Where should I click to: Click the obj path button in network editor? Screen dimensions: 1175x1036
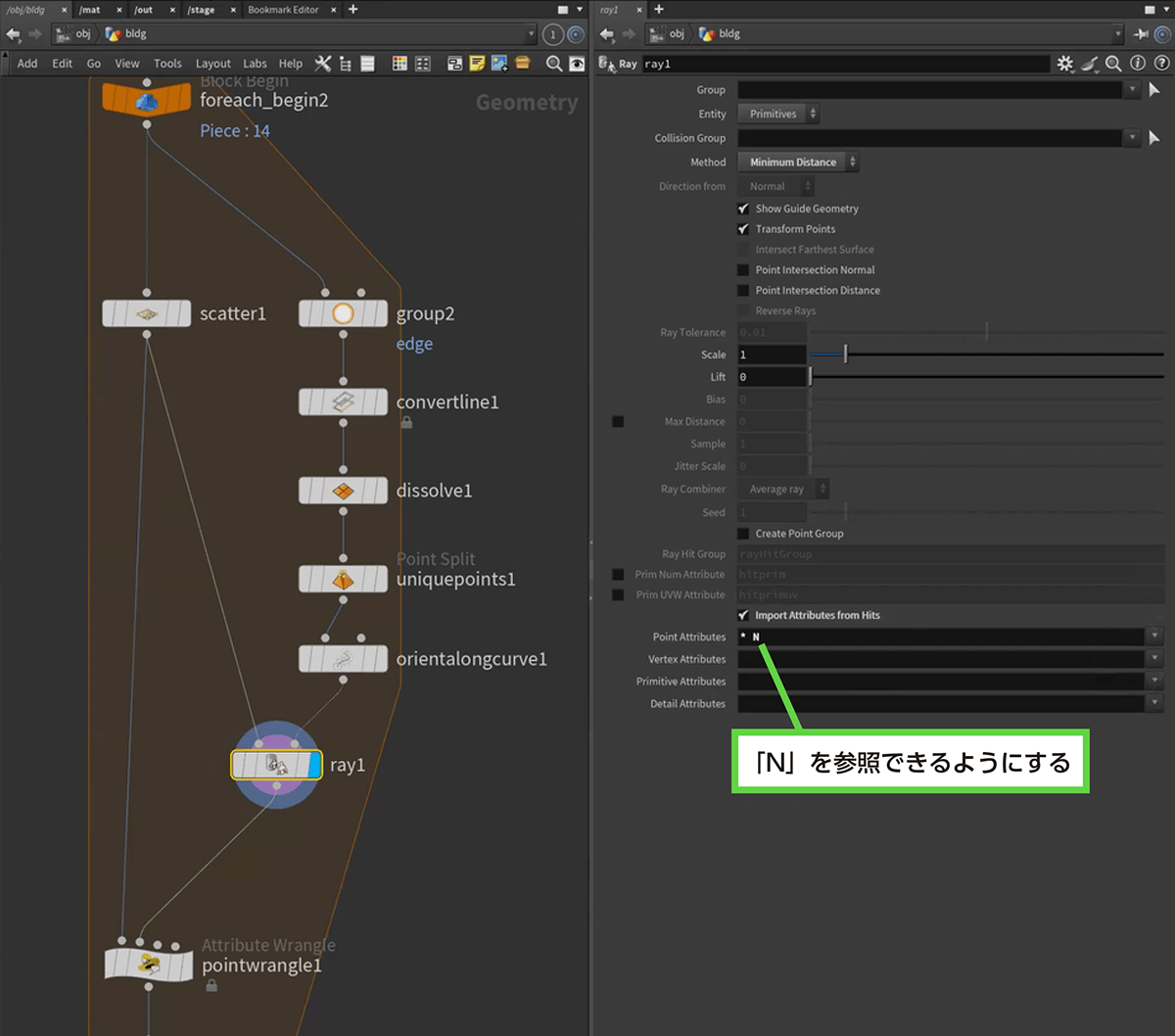pos(76,34)
